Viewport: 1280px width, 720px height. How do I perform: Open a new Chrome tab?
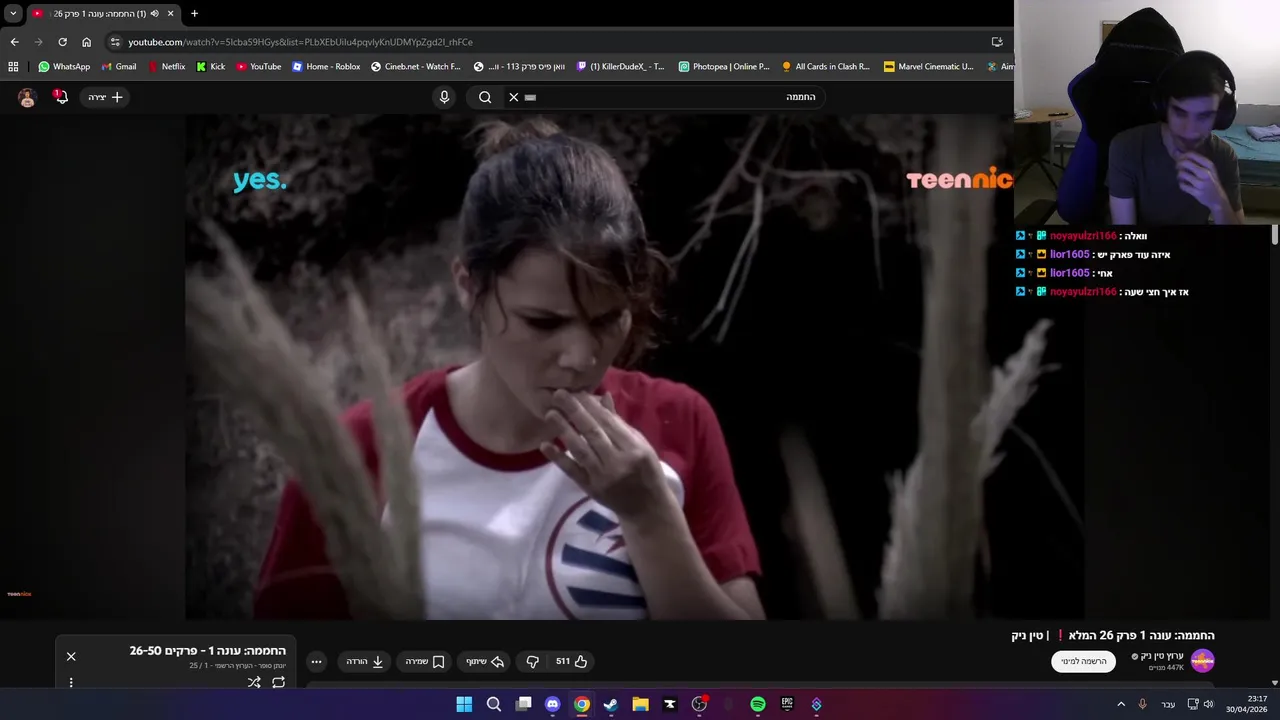click(x=194, y=14)
